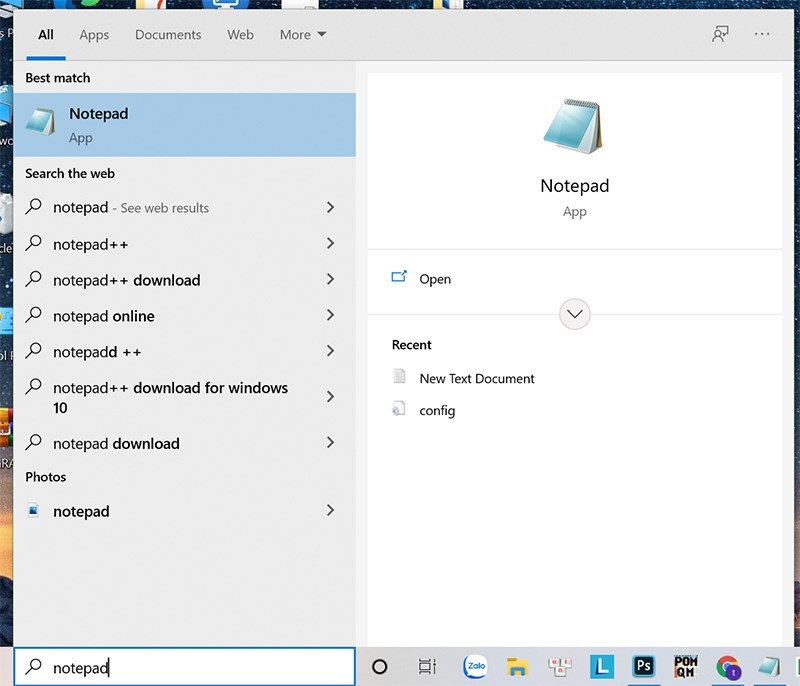Click the feedback person icon

tap(720, 34)
